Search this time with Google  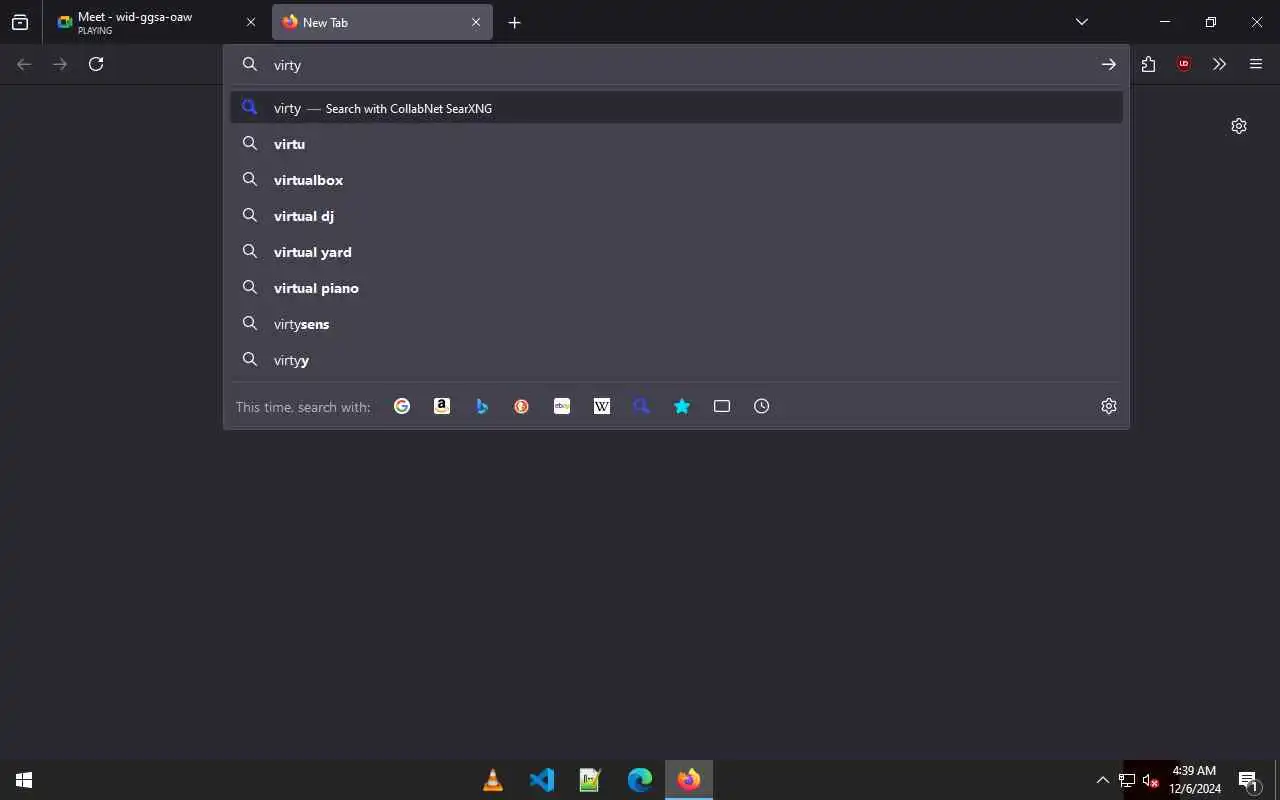[x=402, y=406]
